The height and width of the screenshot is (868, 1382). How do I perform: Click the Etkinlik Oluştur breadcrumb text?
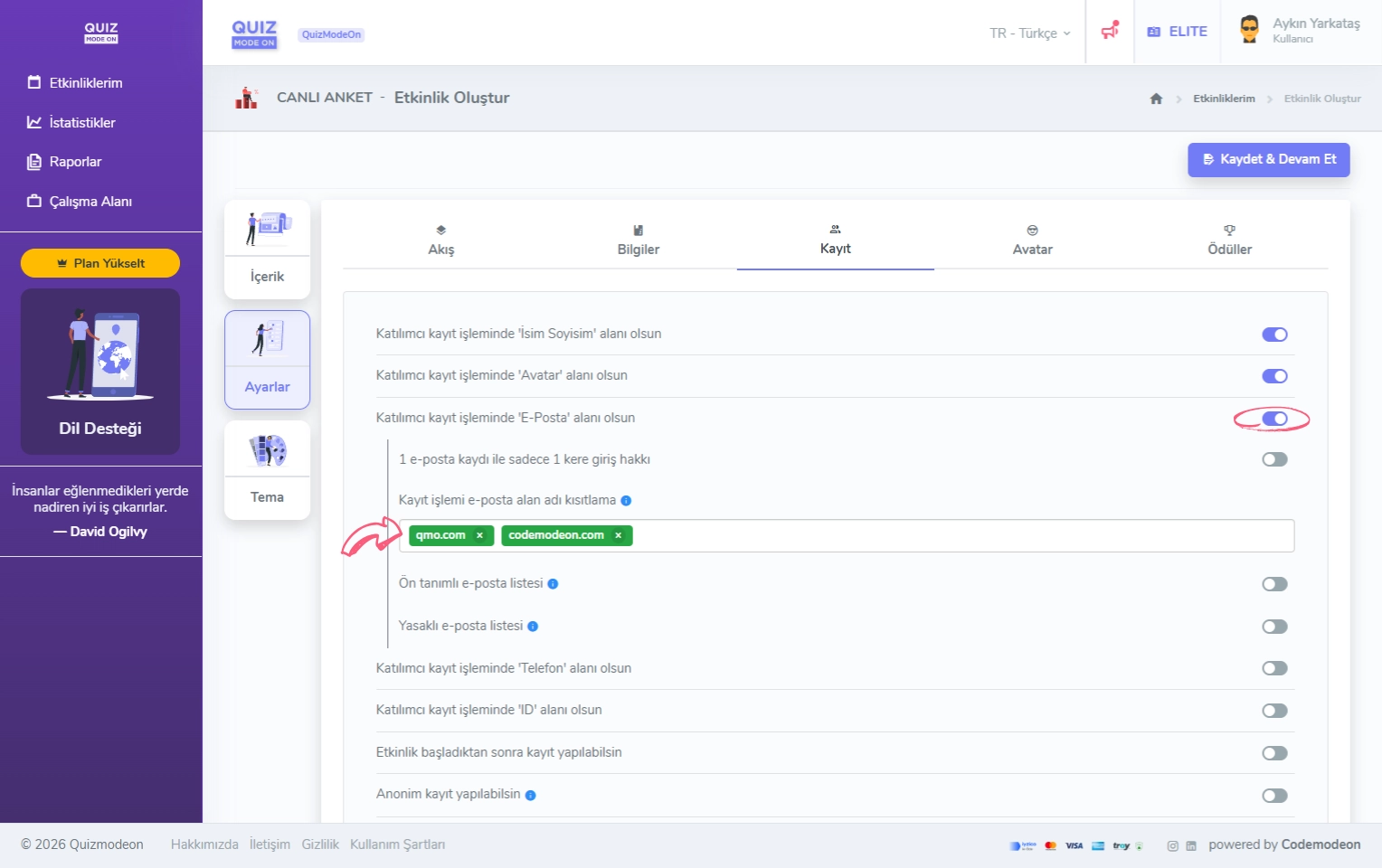point(1322,99)
